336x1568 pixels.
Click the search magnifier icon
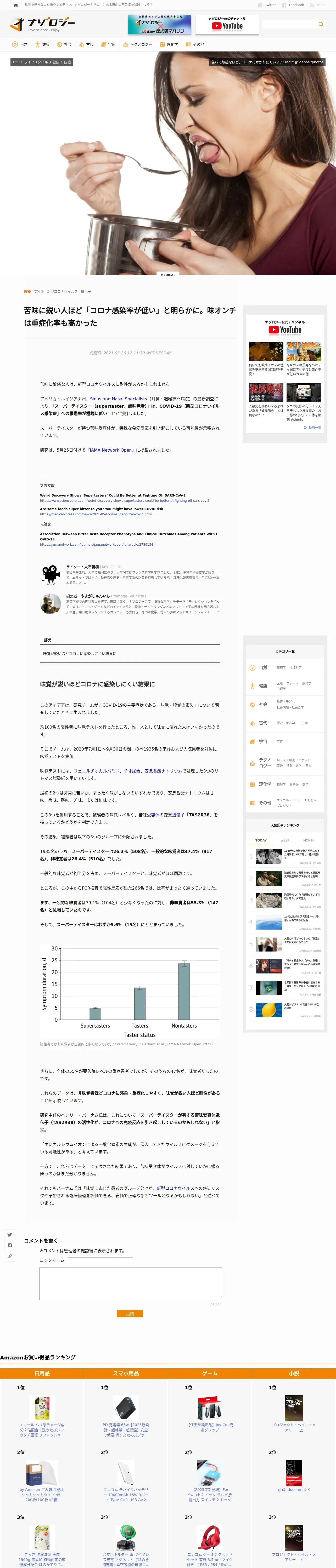pyautogui.click(x=321, y=24)
